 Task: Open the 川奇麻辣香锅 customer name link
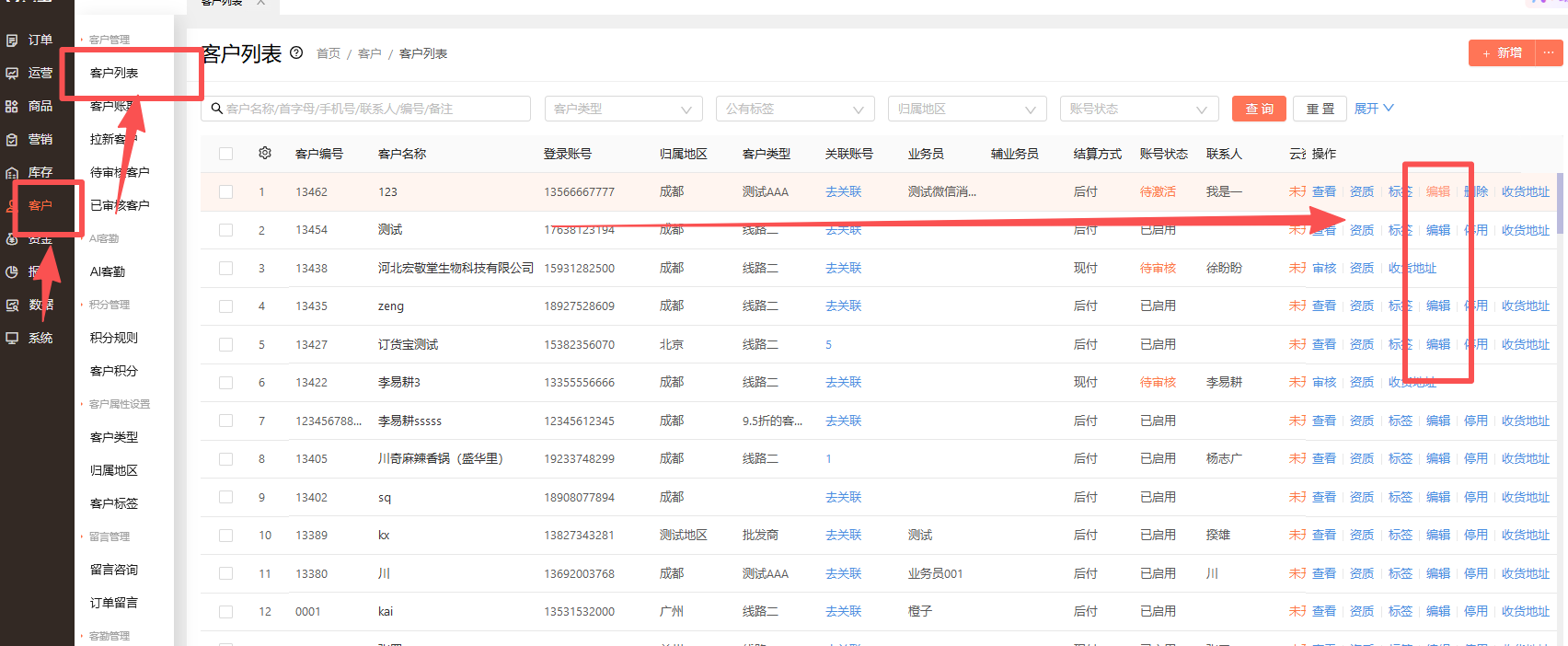pos(441,458)
